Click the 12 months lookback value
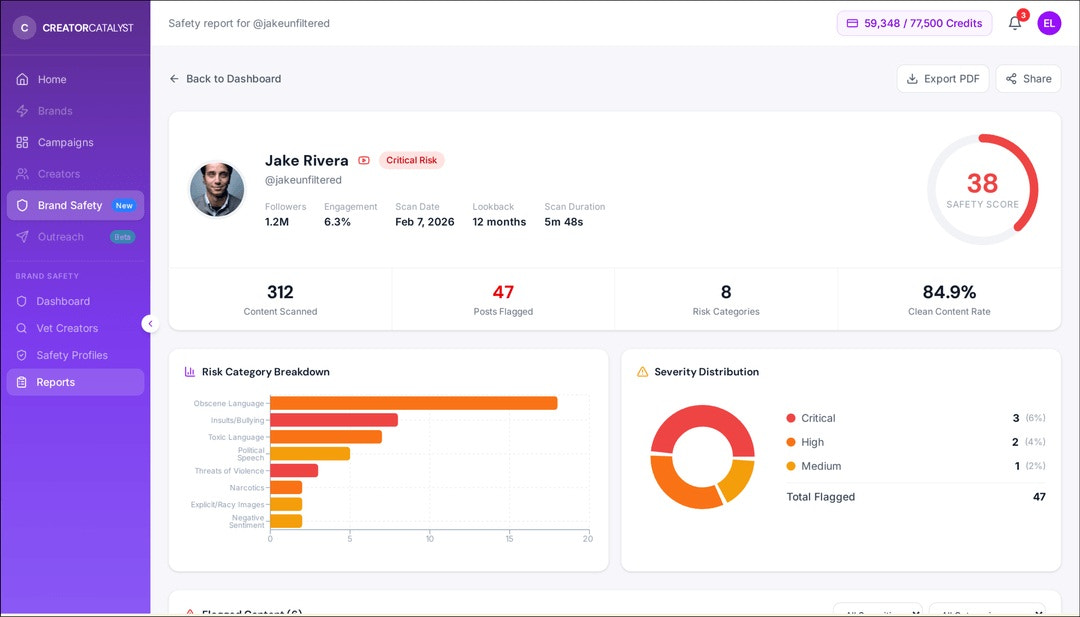The width and height of the screenshot is (1080, 617). (x=499, y=222)
